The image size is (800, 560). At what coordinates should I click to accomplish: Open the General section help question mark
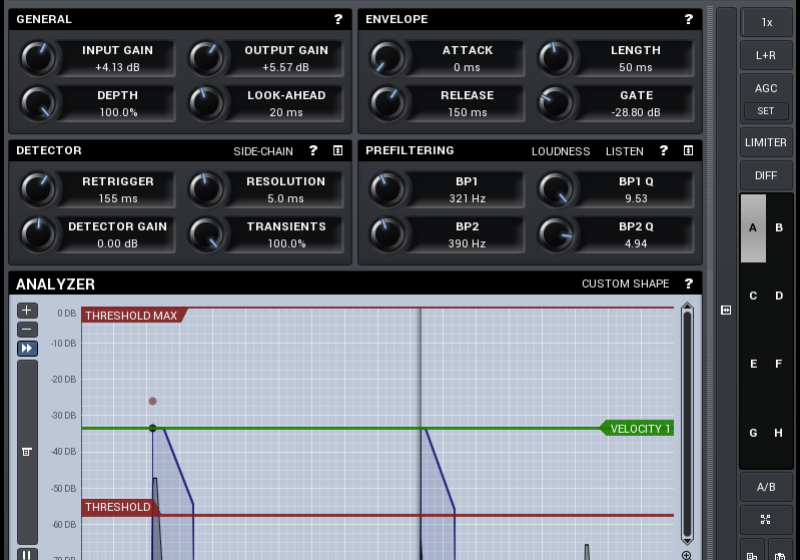tap(338, 19)
